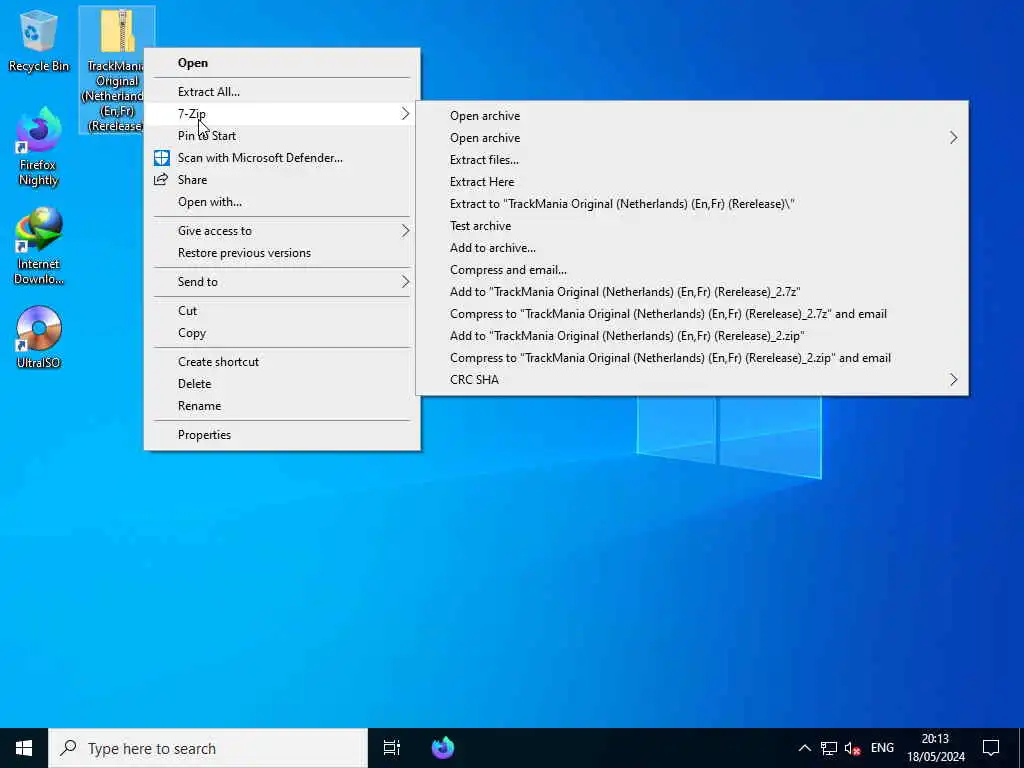Choose Scan with Microsoft Defender...

pos(282,157)
